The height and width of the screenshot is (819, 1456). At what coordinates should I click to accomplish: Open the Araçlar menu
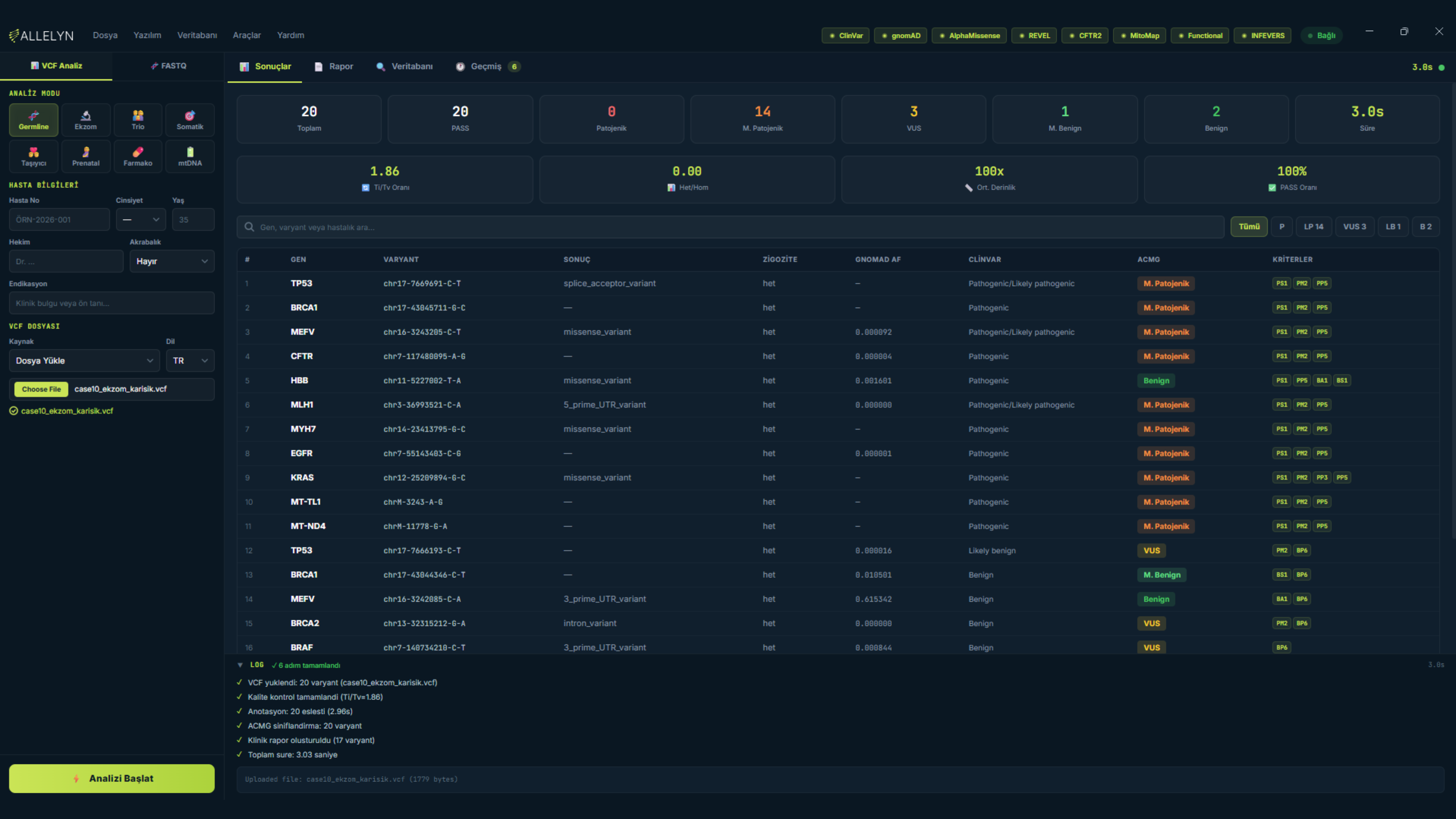point(246,35)
